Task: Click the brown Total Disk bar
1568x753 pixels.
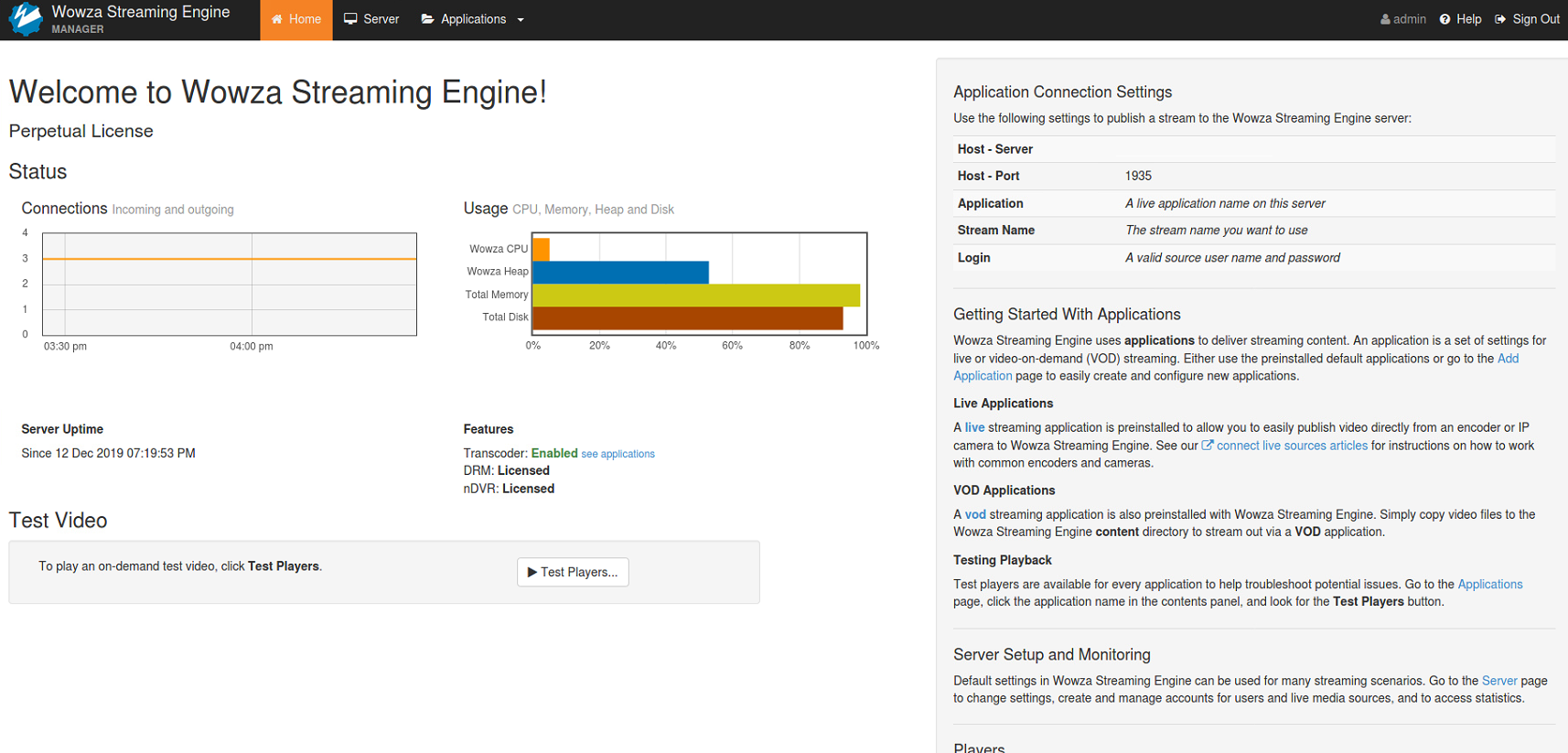Action: pos(687,317)
